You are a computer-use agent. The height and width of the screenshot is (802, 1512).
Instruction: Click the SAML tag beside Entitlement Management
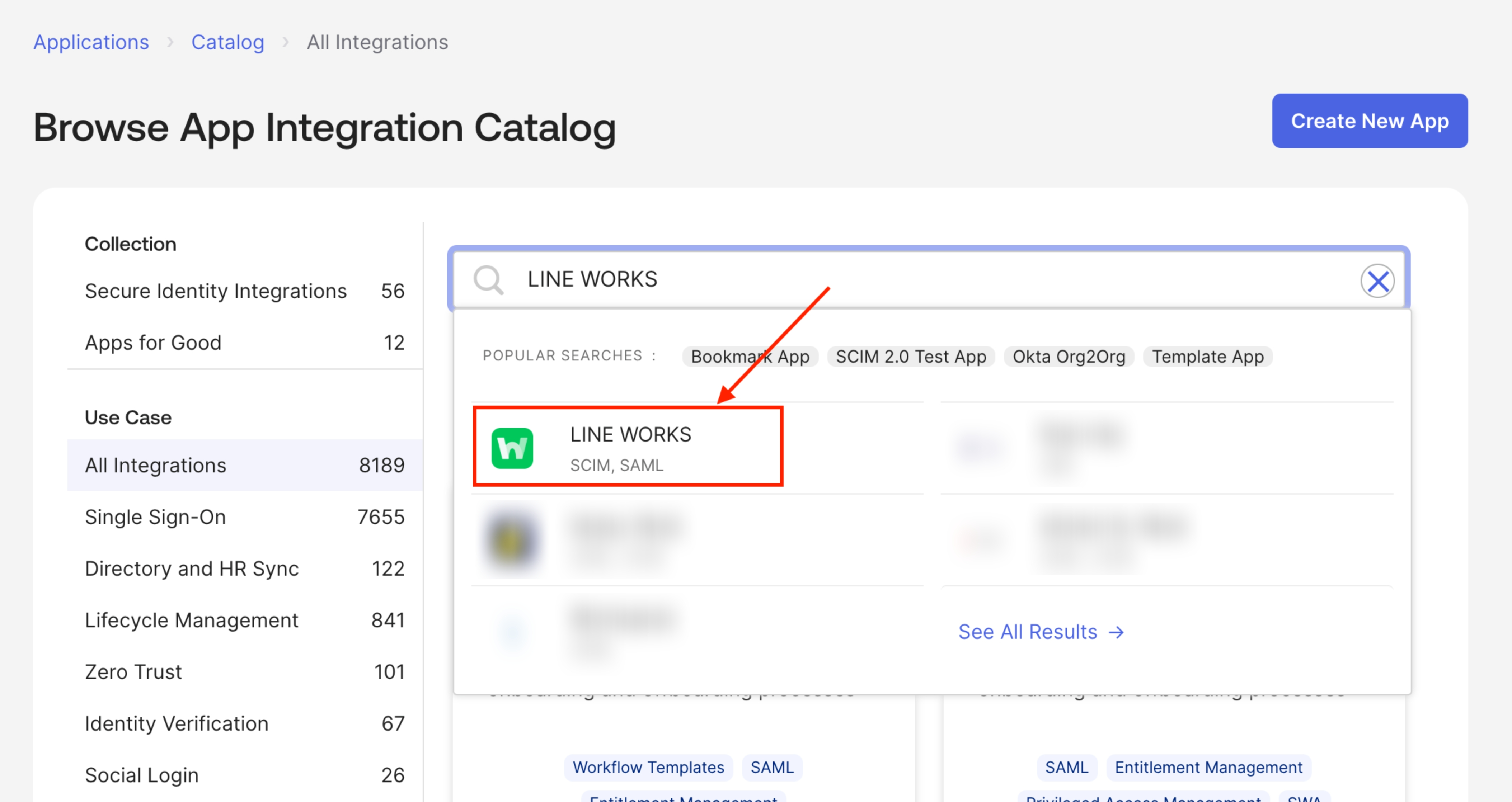(1066, 767)
